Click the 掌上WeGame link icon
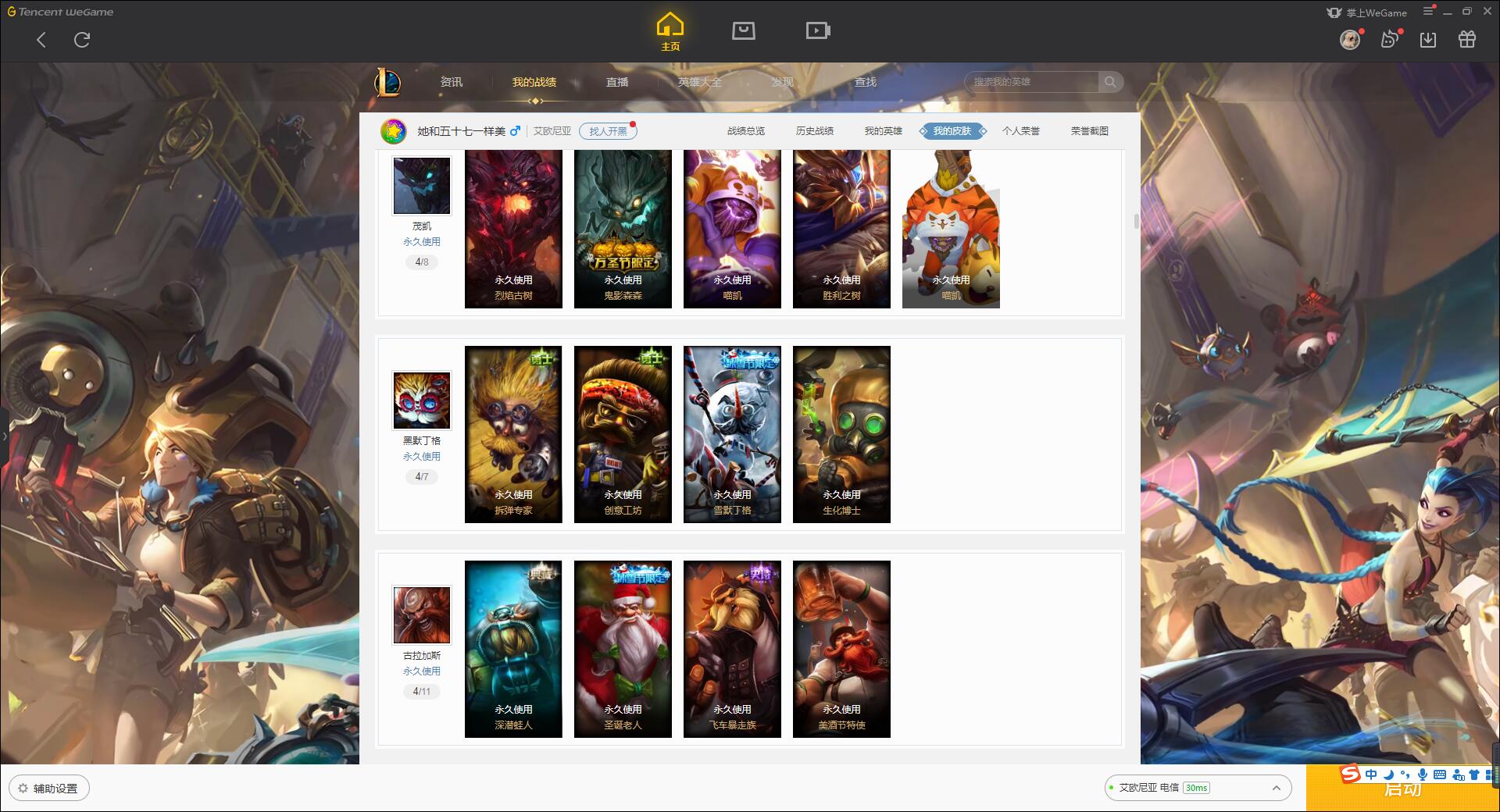 click(1366, 12)
